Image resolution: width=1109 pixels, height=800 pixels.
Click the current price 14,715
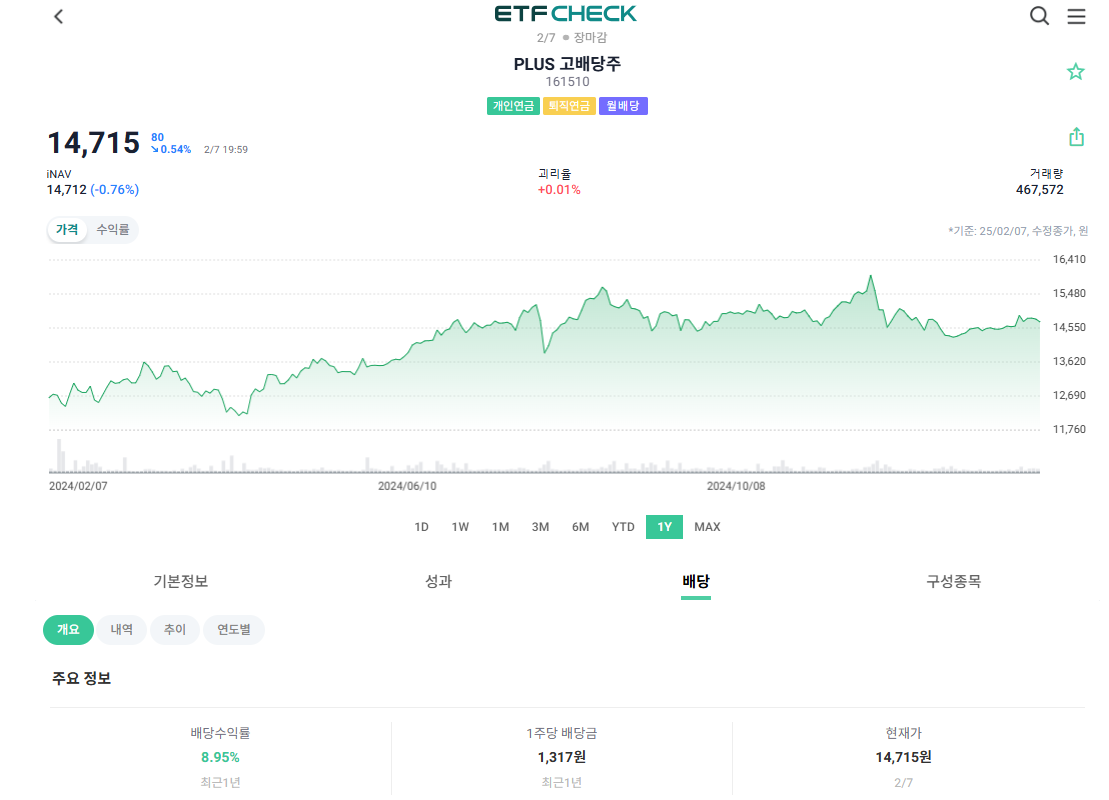pos(93,143)
